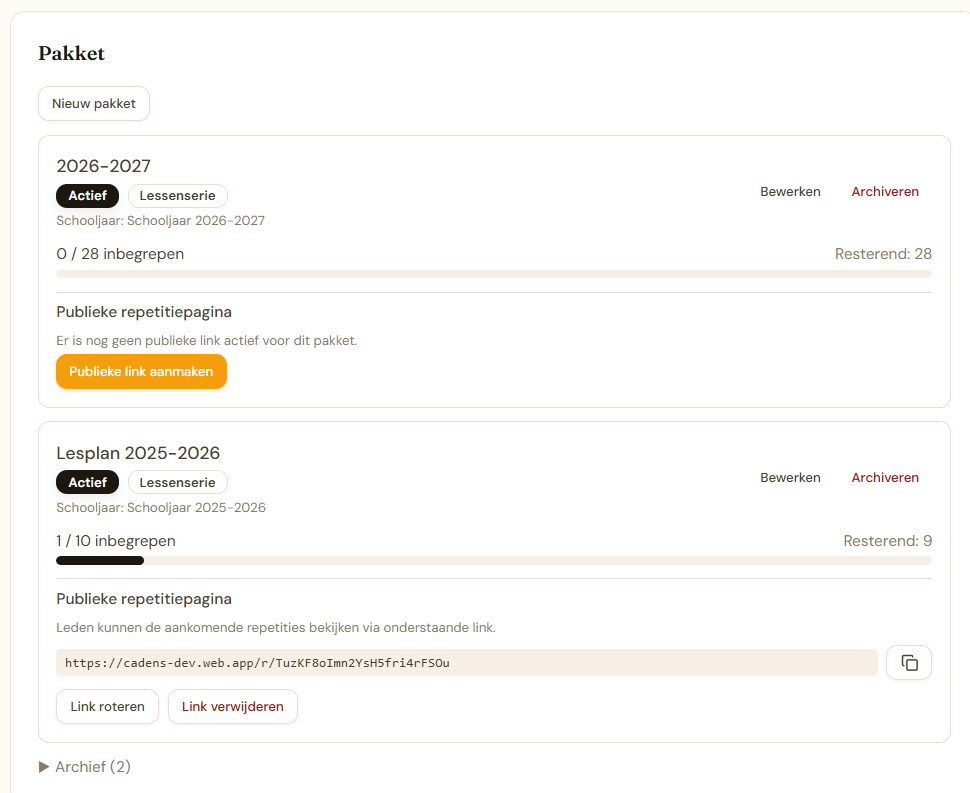Click the Nieuw pakket button
The image size is (970, 793).
tap(94, 104)
